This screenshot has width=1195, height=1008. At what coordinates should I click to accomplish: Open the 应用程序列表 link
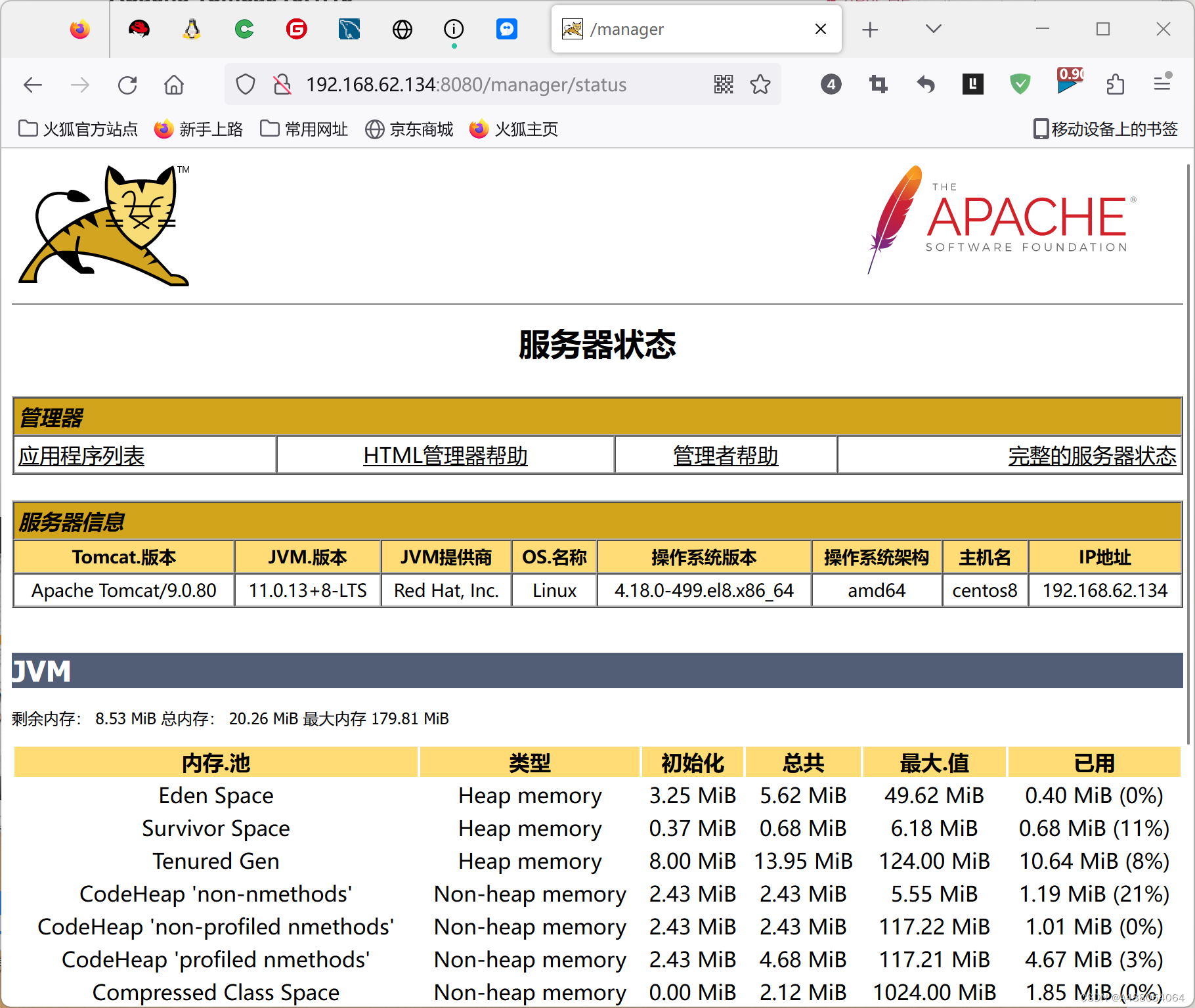coord(81,456)
